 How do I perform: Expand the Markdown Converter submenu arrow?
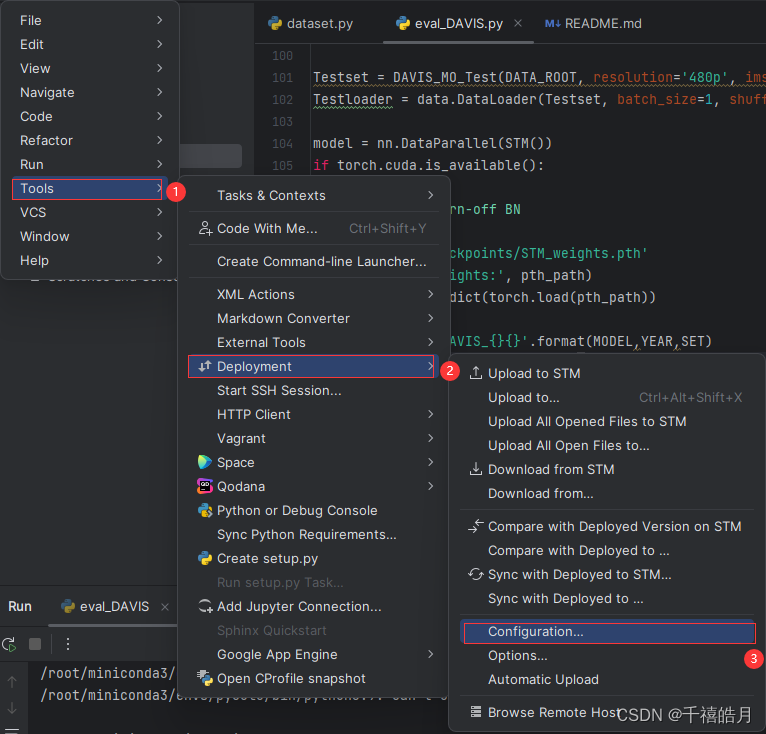[x=430, y=318]
